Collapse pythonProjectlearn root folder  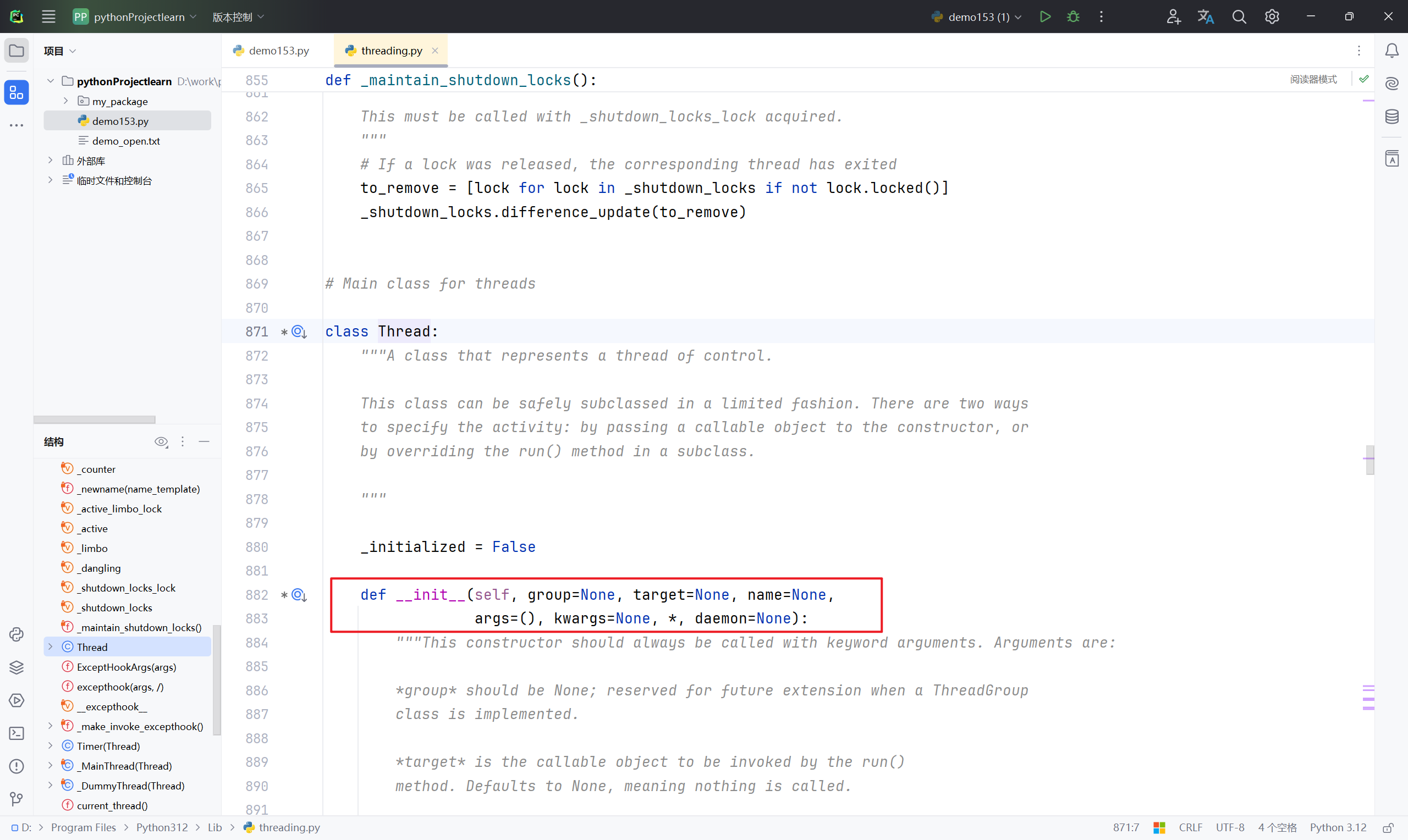pyautogui.click(x=51, y=81)
